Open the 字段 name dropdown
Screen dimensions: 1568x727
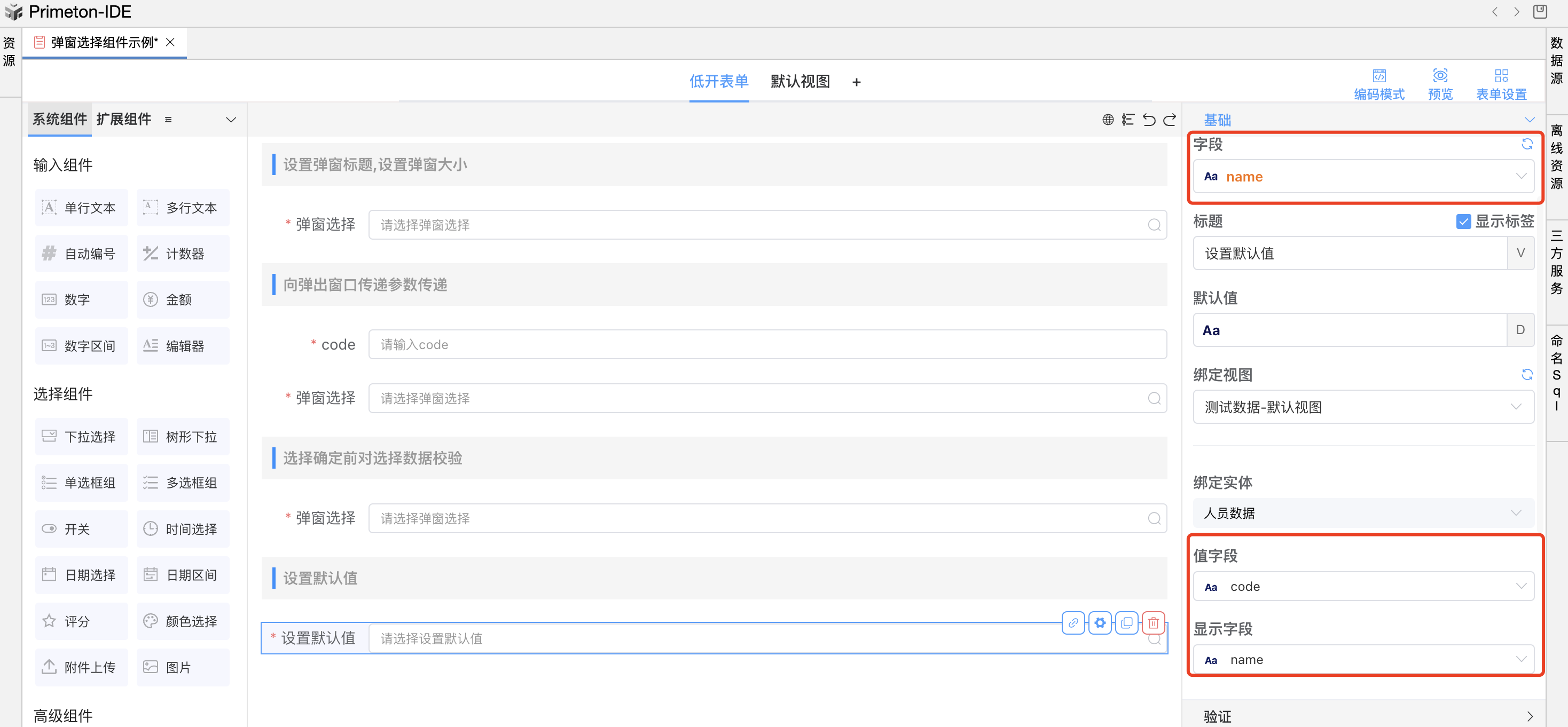(x=1363, y=177)
